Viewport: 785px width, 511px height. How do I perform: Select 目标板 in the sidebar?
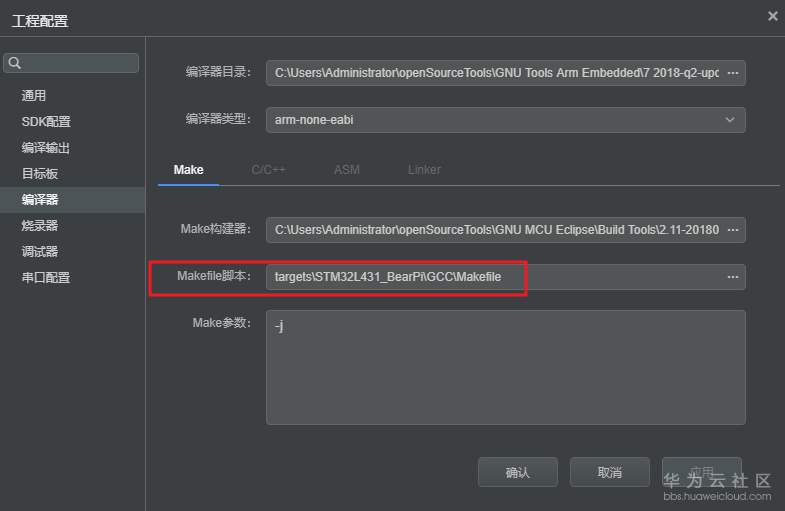click(x=40, y=174)
